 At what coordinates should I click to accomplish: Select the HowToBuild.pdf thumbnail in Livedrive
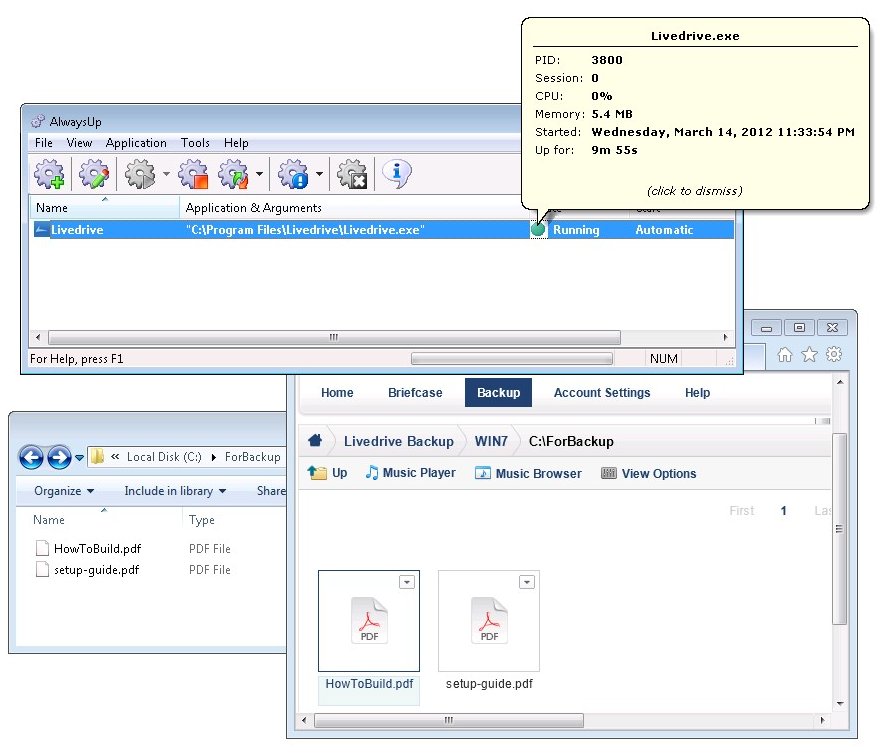click(369, 621)
